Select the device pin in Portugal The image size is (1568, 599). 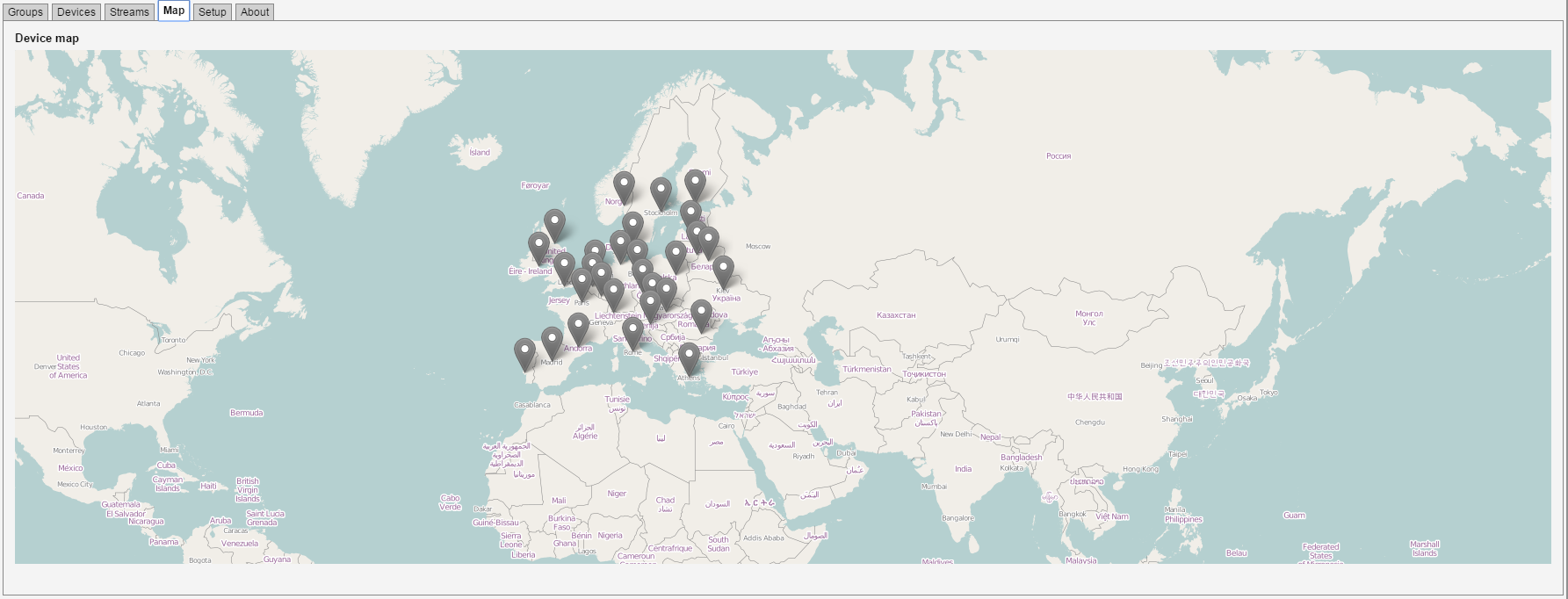[524, 351]
